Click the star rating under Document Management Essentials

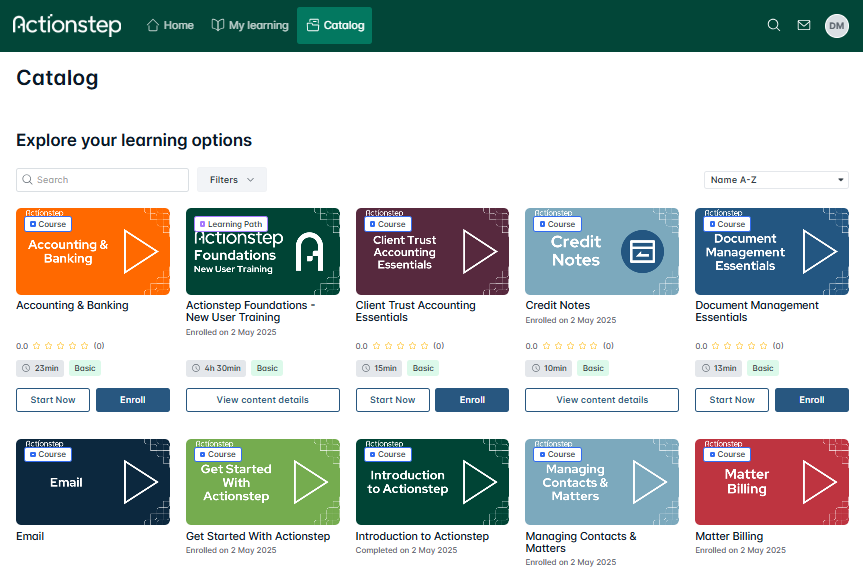[739, 346]
